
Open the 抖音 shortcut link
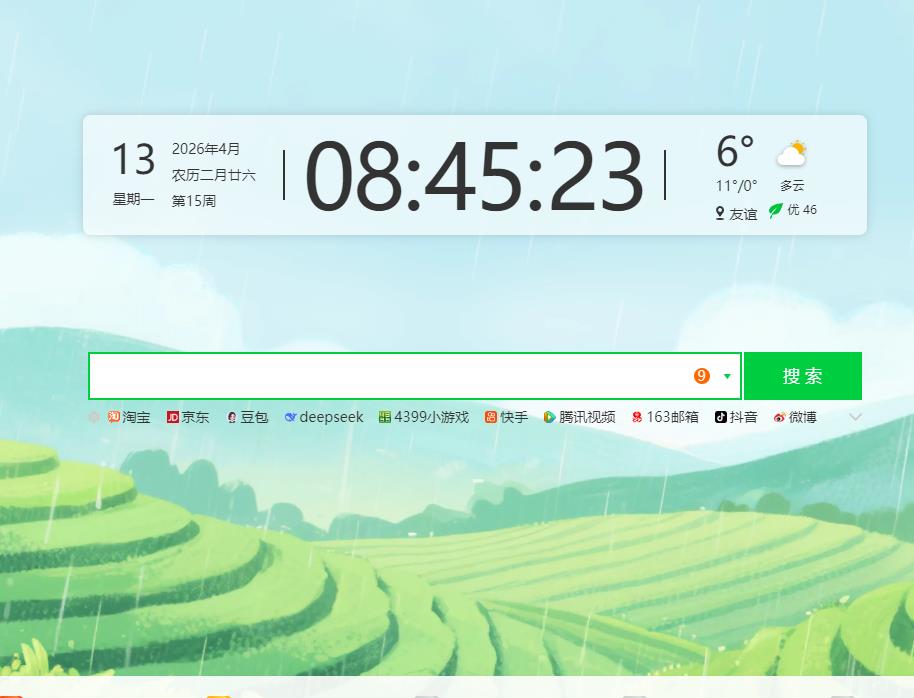pyautogui.click(x=736, y=417)
